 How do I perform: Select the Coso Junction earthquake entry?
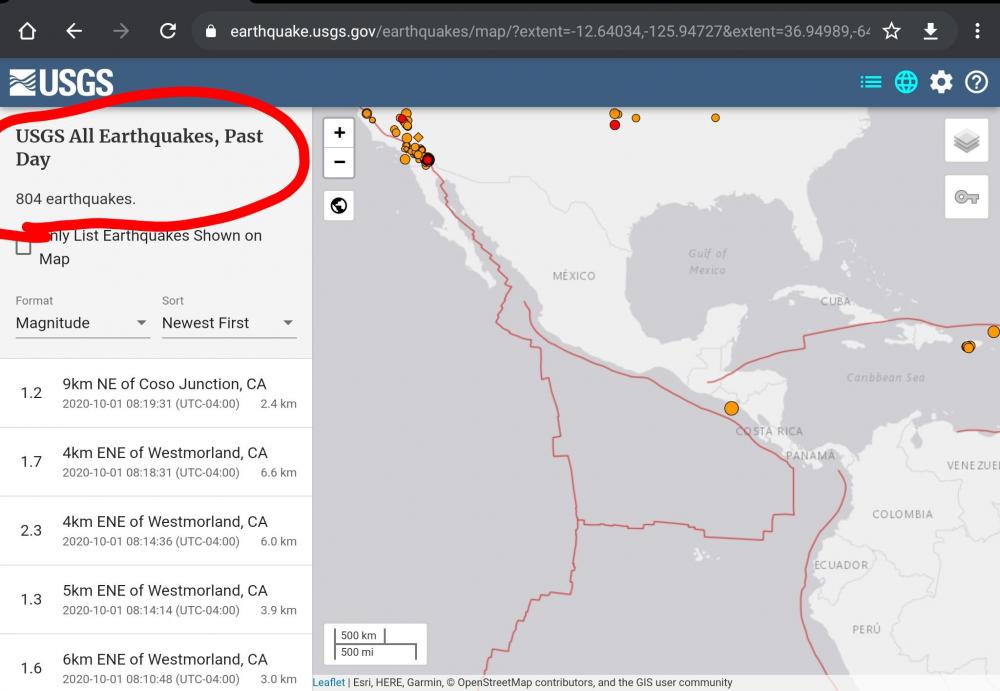click(x=155, y=392)
